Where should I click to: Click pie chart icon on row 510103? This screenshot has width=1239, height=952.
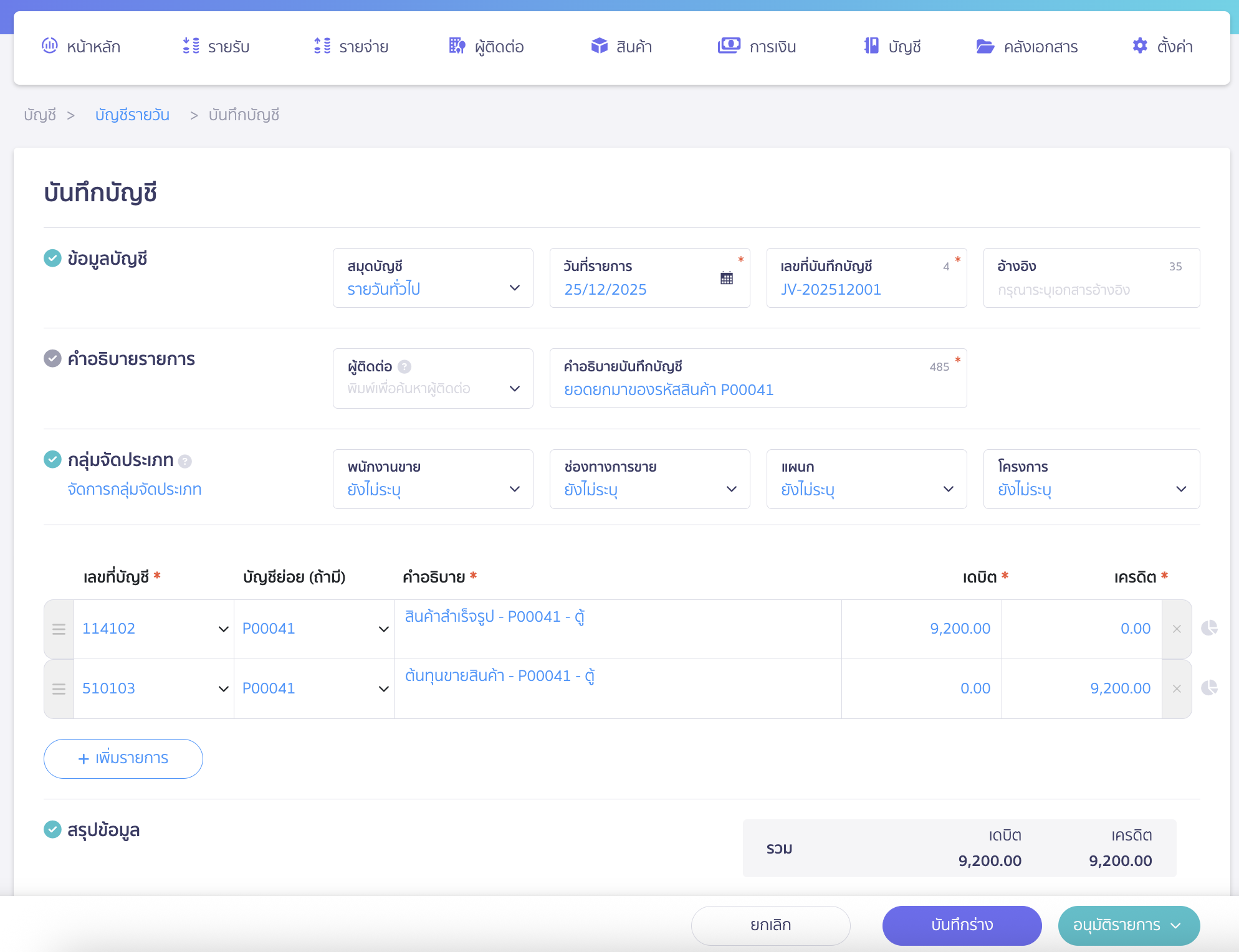1209,688
